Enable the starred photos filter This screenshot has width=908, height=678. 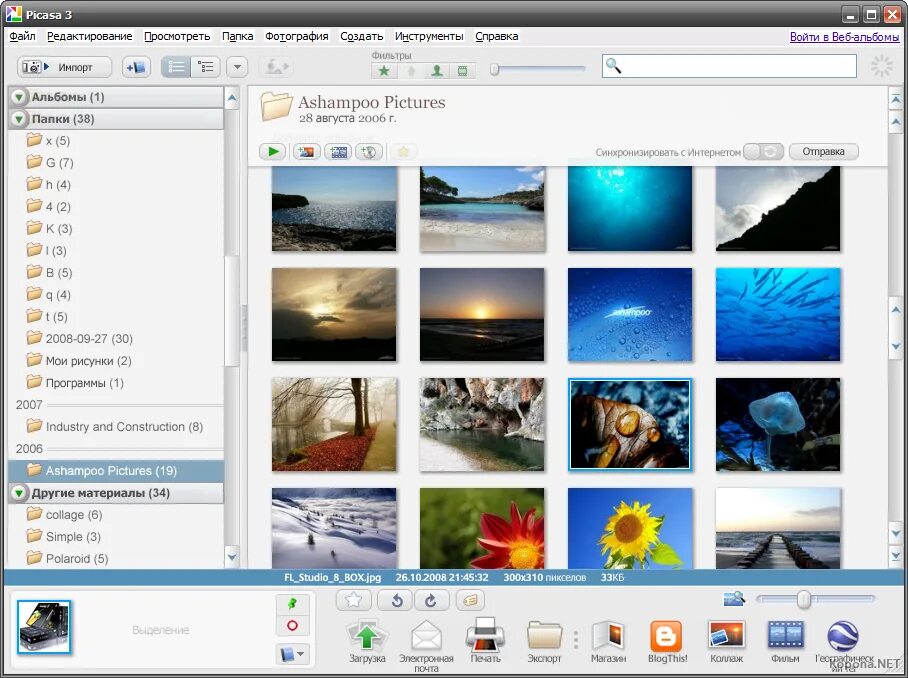pyautogui.click(x=383, y=71)
